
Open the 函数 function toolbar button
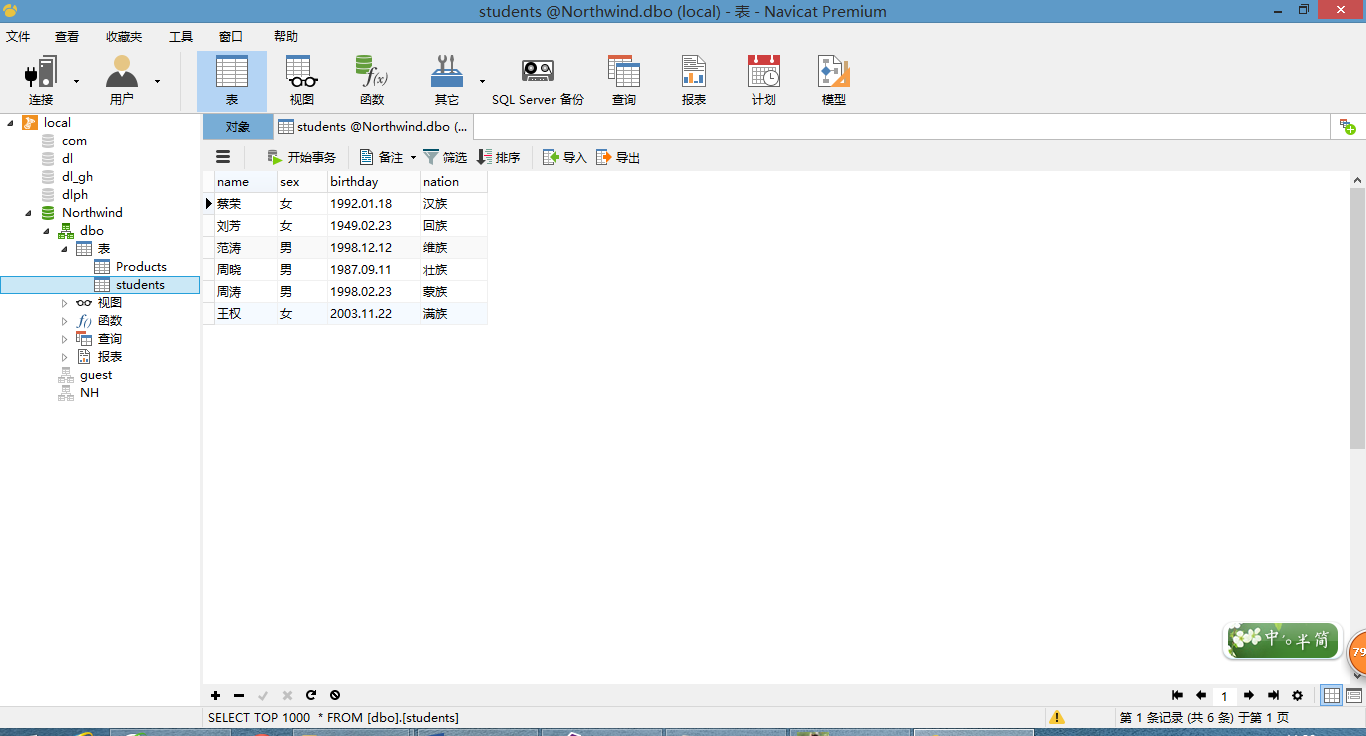tap(372, 81)
